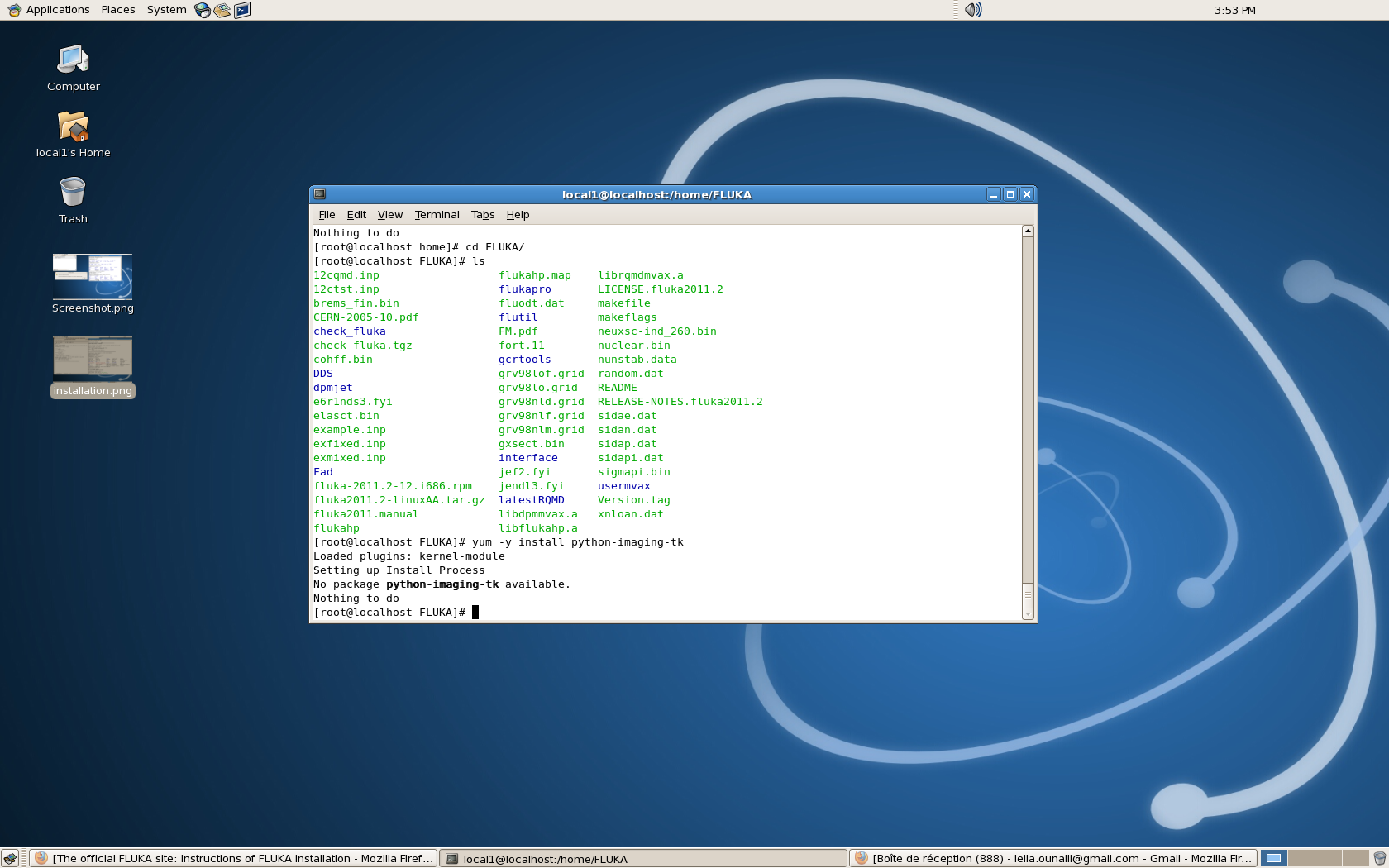Viewport: 1389px width, 868px height.
Task: Click 'Version.tag' file name
Action: point(634,500)
